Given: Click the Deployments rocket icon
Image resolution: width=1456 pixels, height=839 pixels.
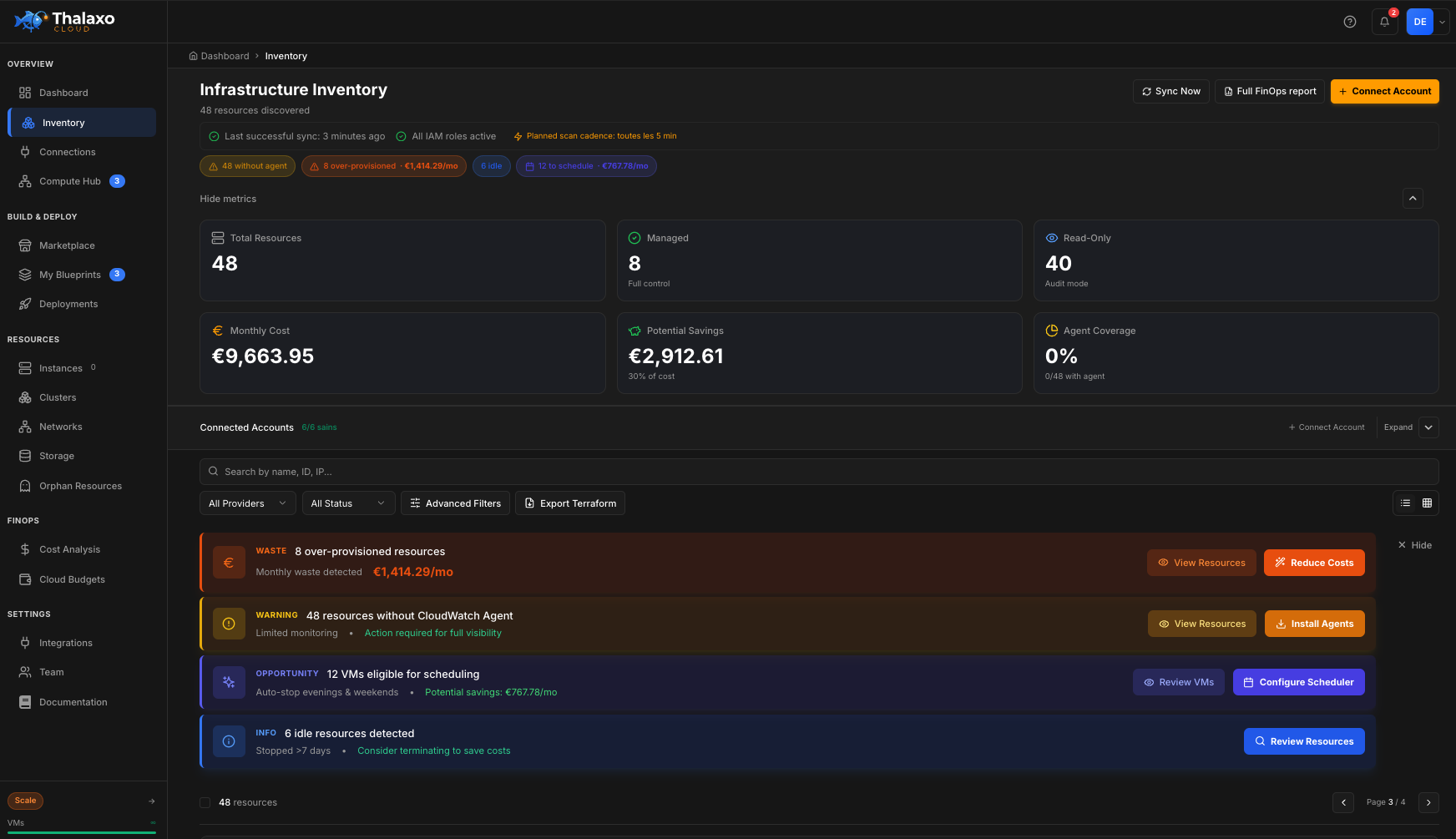Looking at the screenshot, I should (25, 304).
